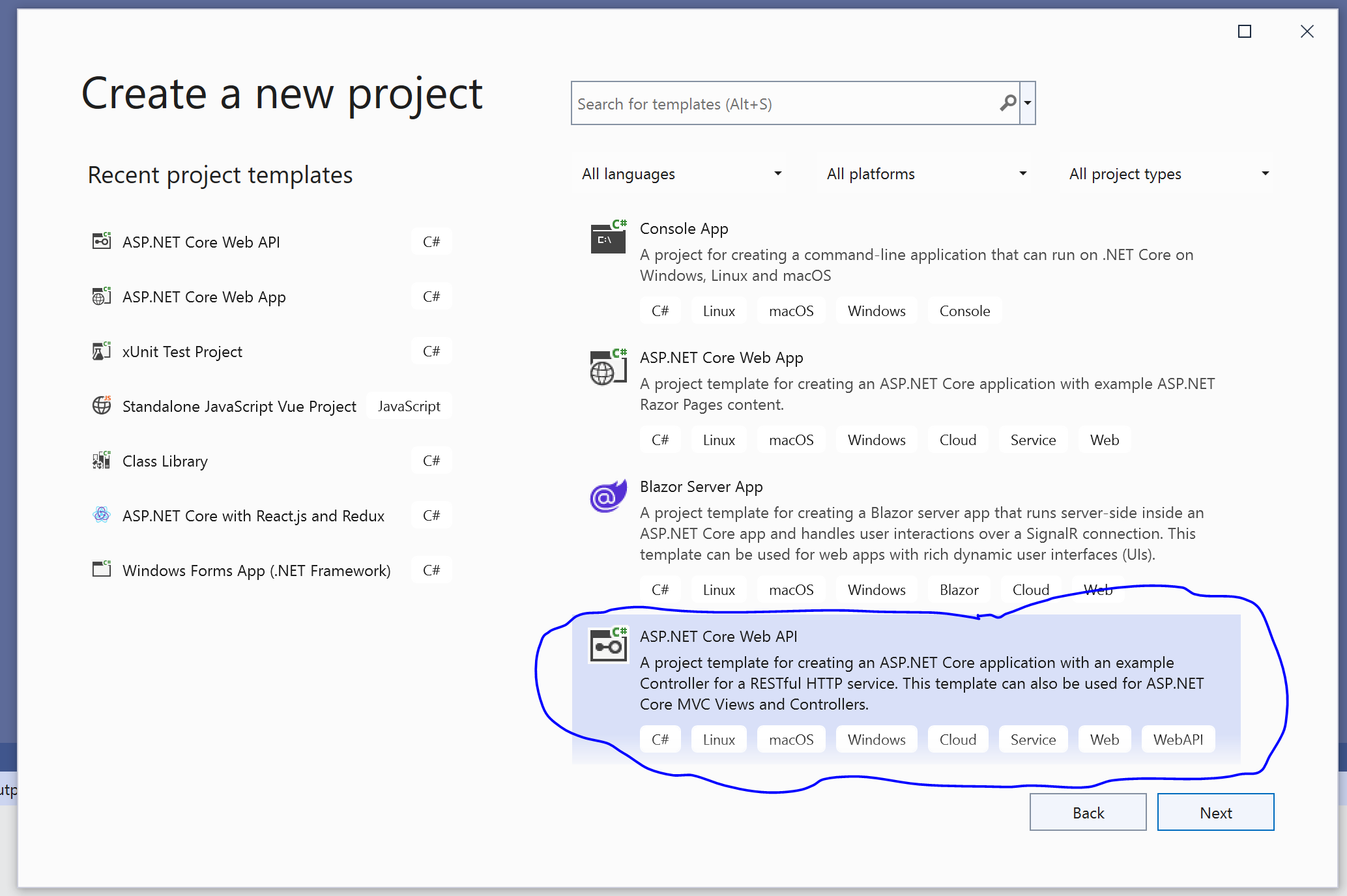
Task: Click the Windows tag under Console App
Action: pos(876,311)
